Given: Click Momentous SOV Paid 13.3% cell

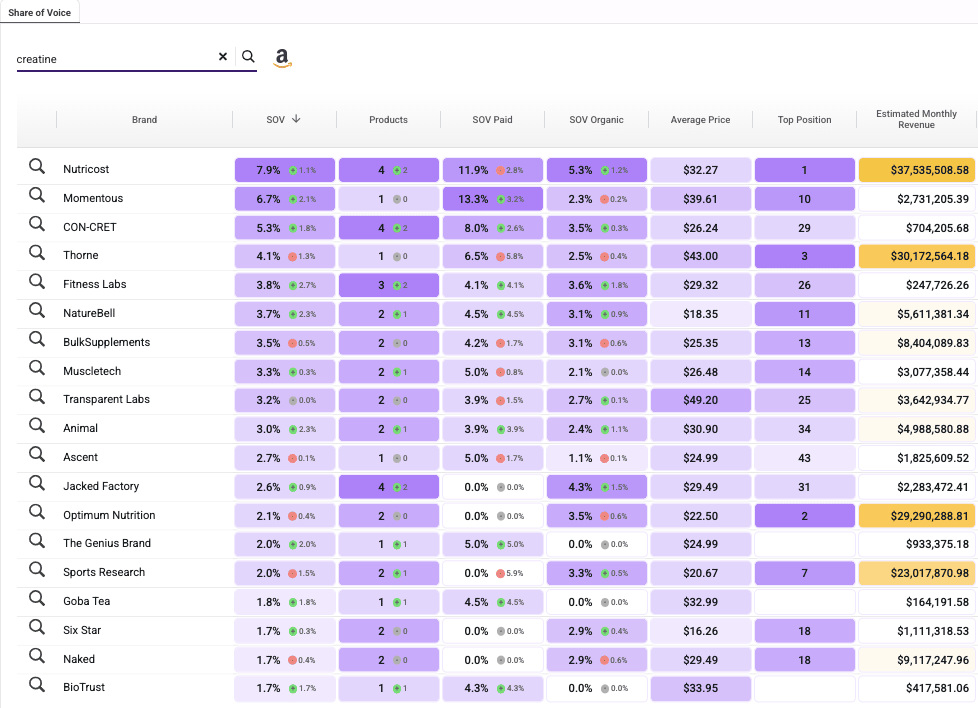Looking at the screenshot, I should [493, 200].
